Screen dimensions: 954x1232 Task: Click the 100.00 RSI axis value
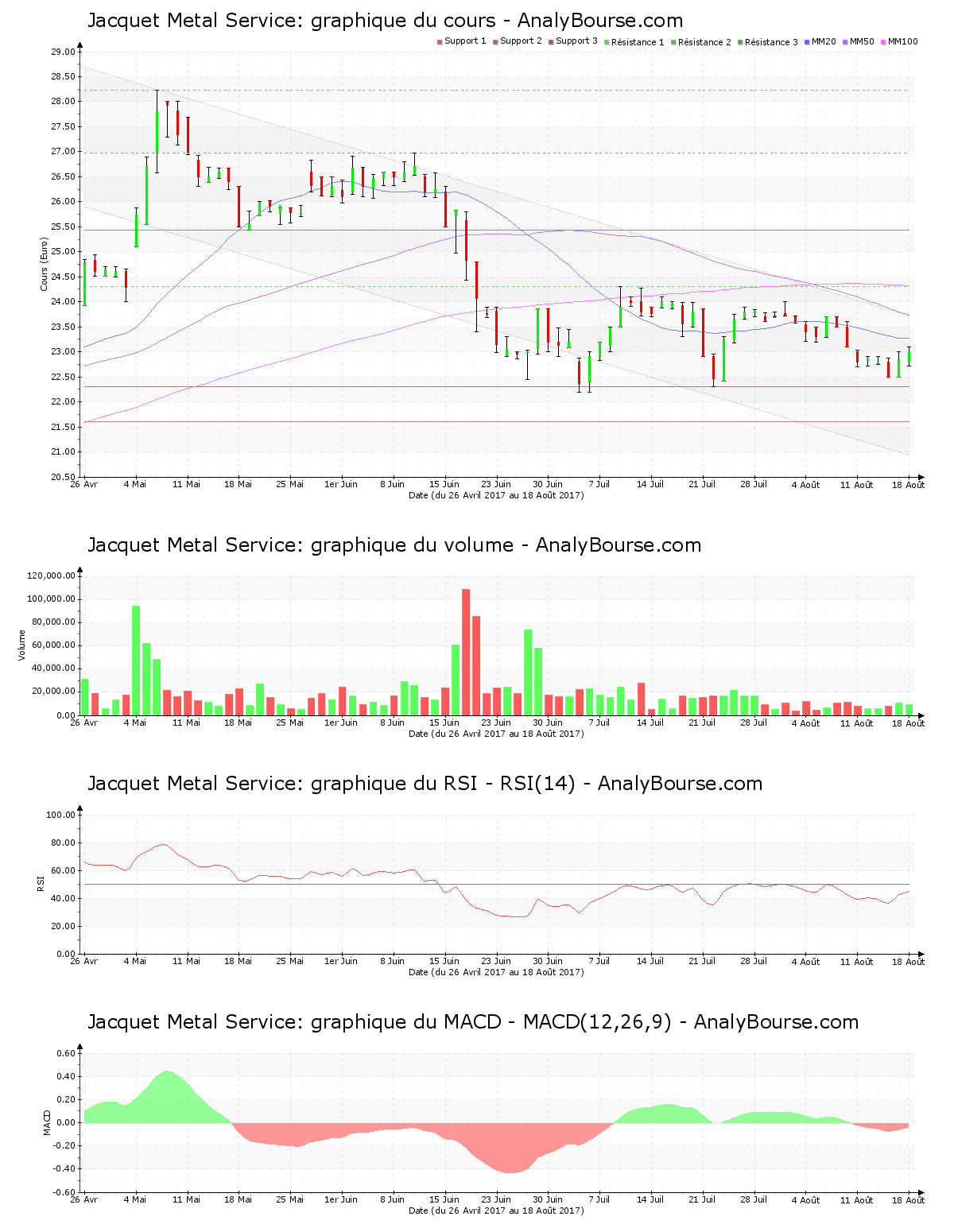[x=61, y=815]
